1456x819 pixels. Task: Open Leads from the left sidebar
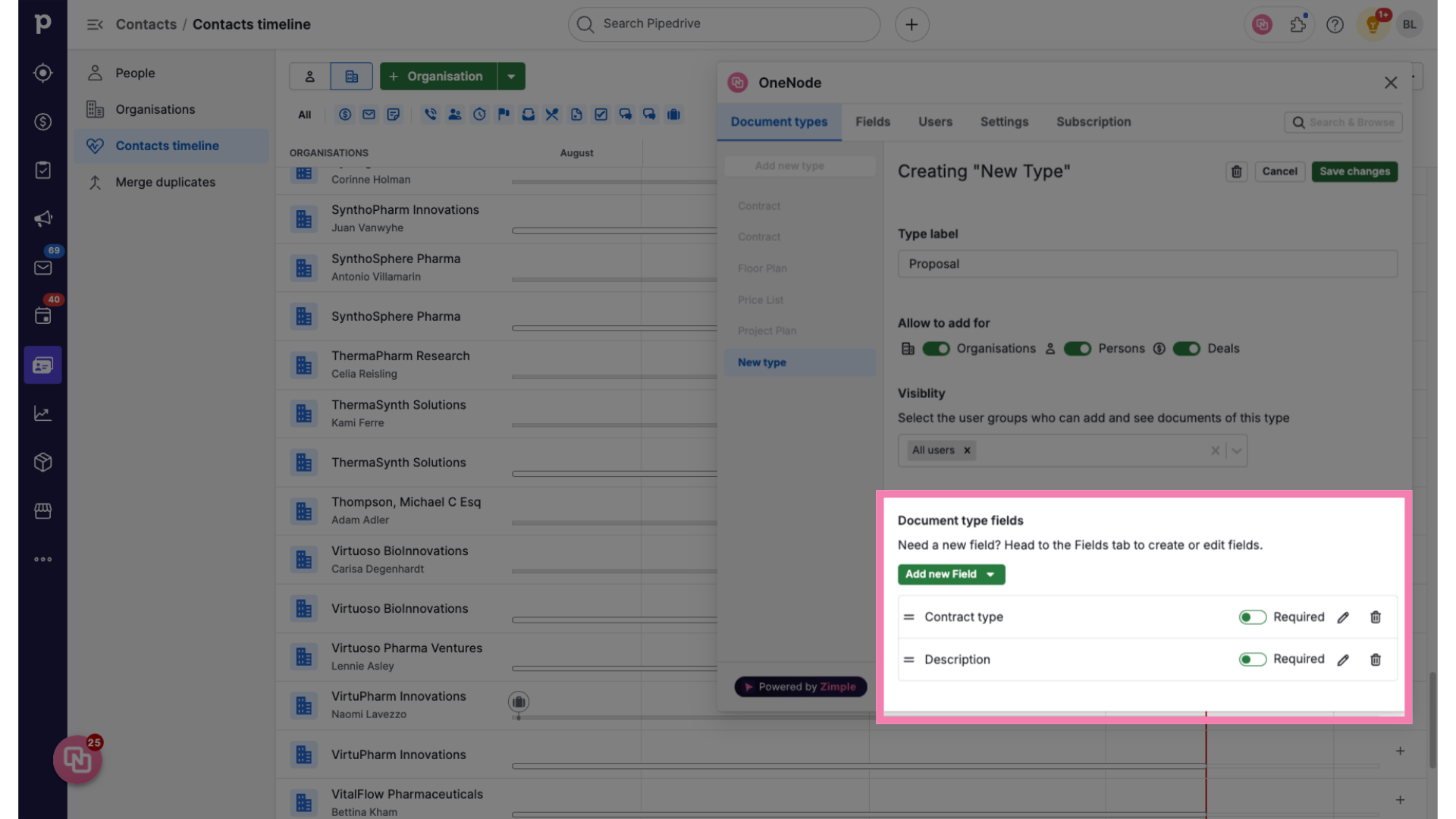(x=42, y=73)
